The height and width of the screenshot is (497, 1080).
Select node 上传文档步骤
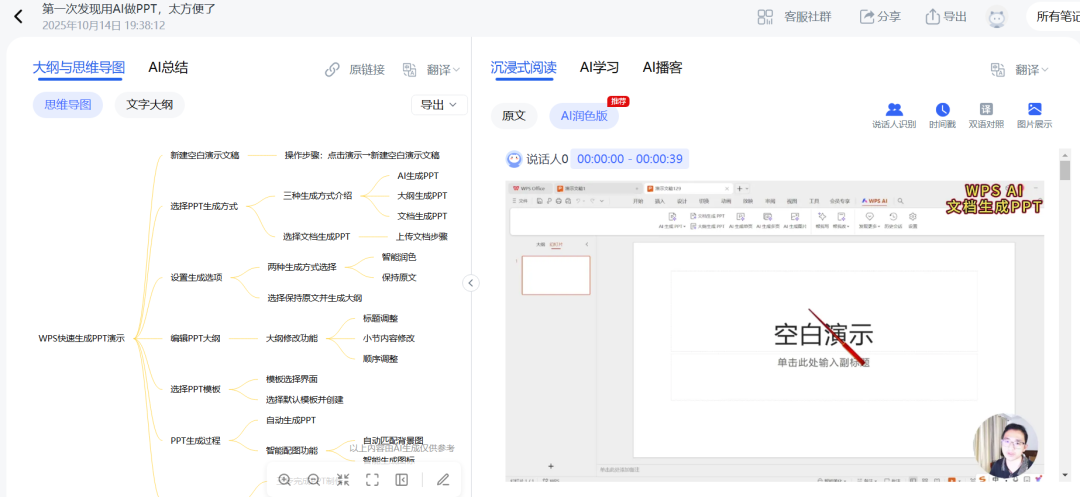click(422, 236)
